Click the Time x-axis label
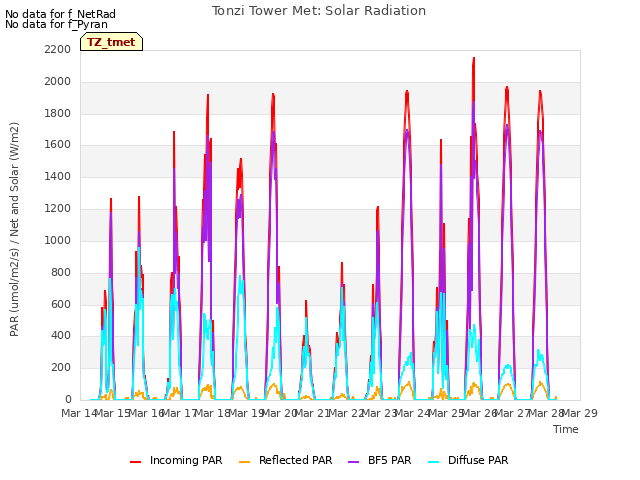This screenshot has width=640, height=480. point(566,429)
